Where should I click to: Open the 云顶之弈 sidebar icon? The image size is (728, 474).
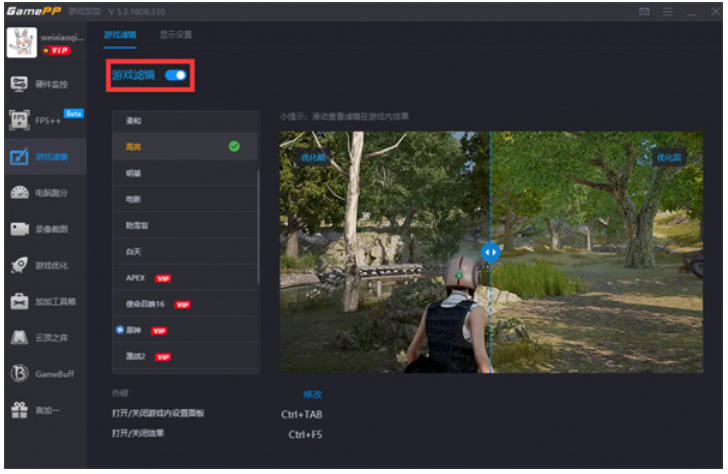point(20,338)
